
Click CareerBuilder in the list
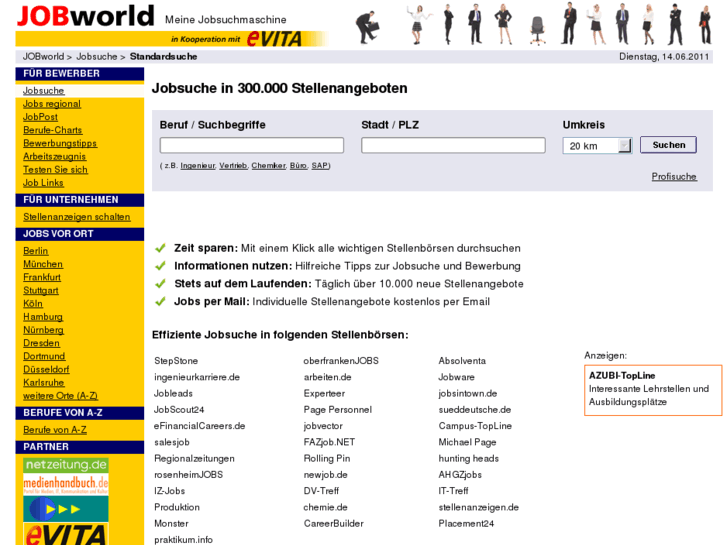334,524
